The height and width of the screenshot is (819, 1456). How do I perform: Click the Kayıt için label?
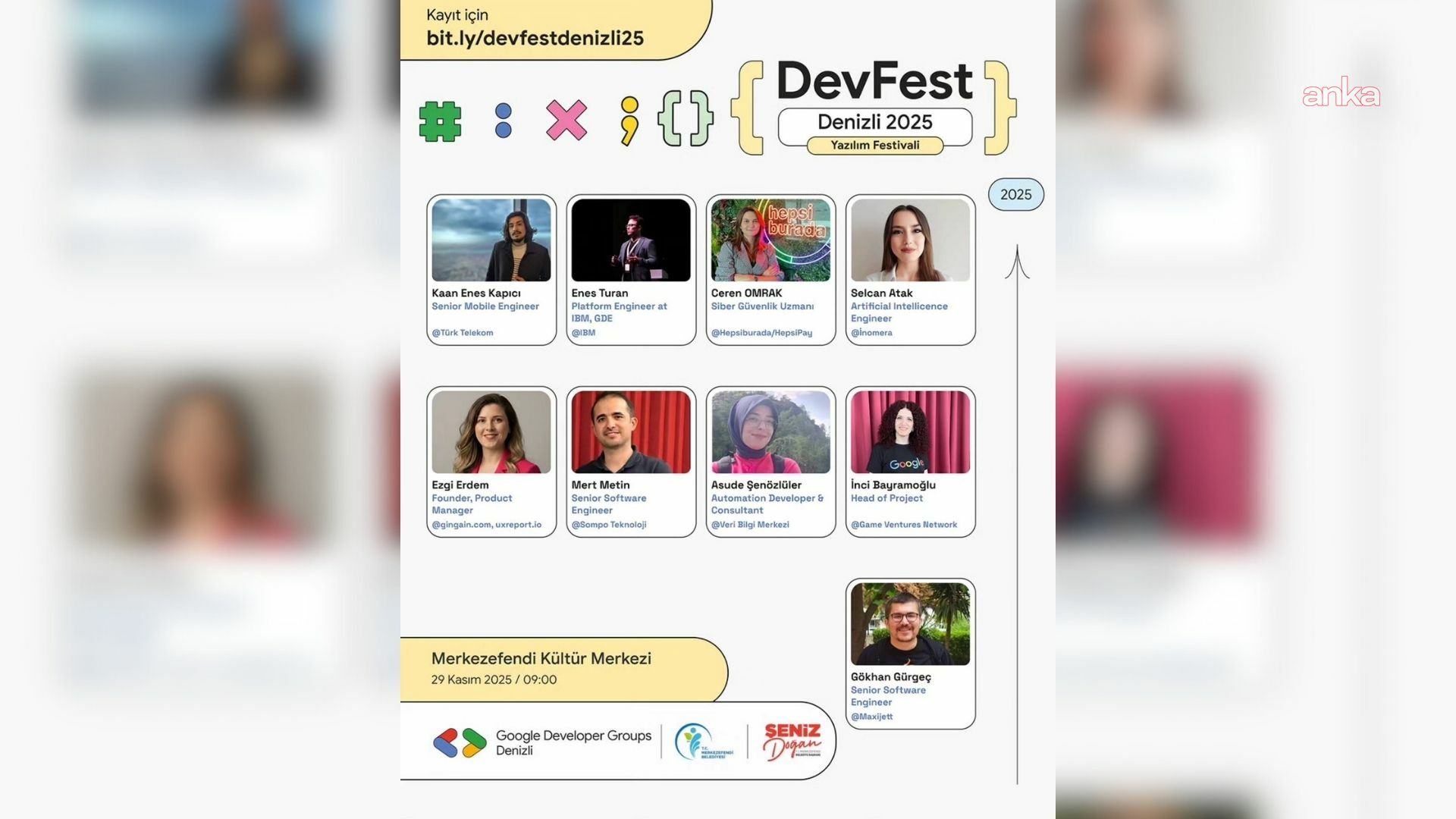(x=457, y=15)
